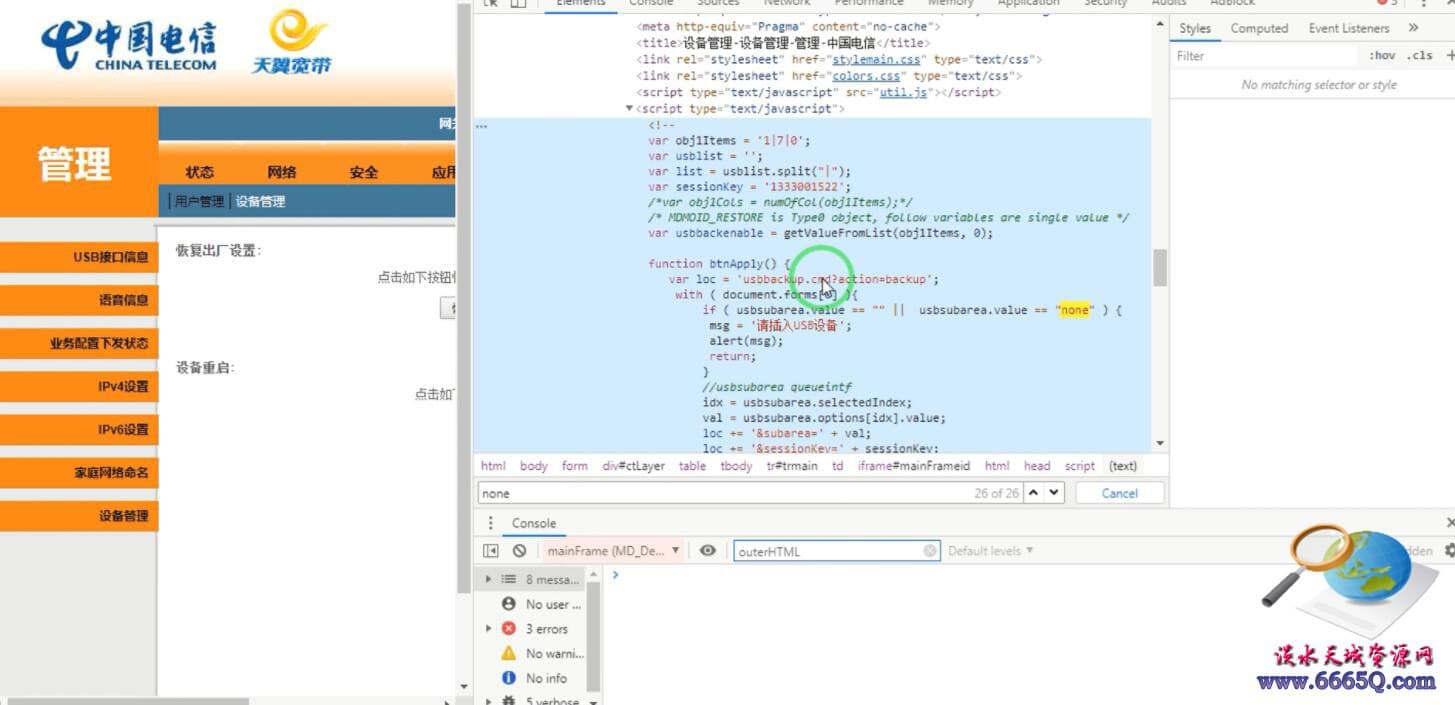Toggle the console sidebar panel icon
Image resolution: width=1455 pixels, height=705 pixels.
tap(490, 551)
